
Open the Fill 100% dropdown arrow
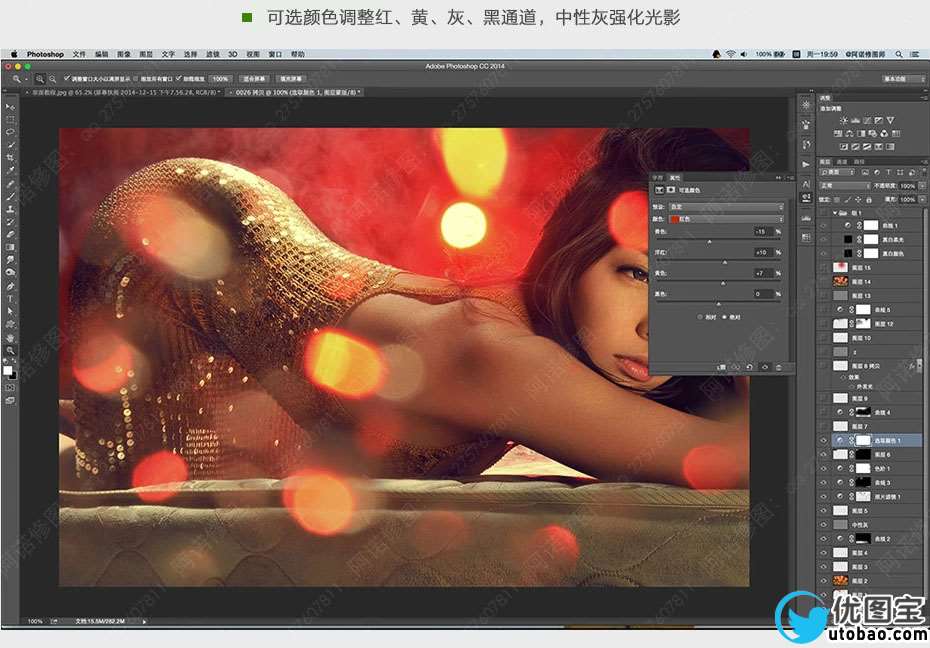(922, 200)
